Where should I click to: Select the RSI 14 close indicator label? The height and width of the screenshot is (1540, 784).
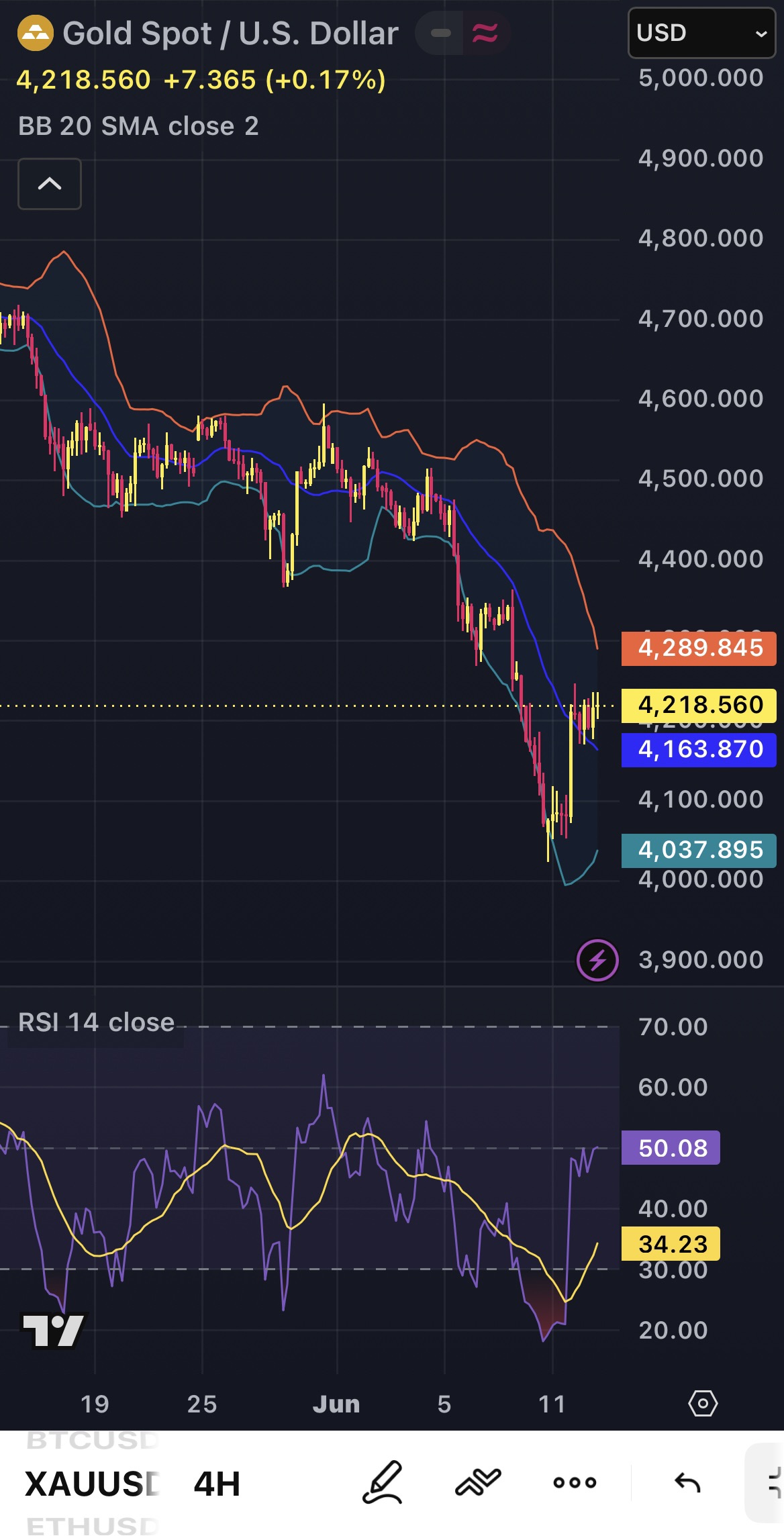(96, 1022)
